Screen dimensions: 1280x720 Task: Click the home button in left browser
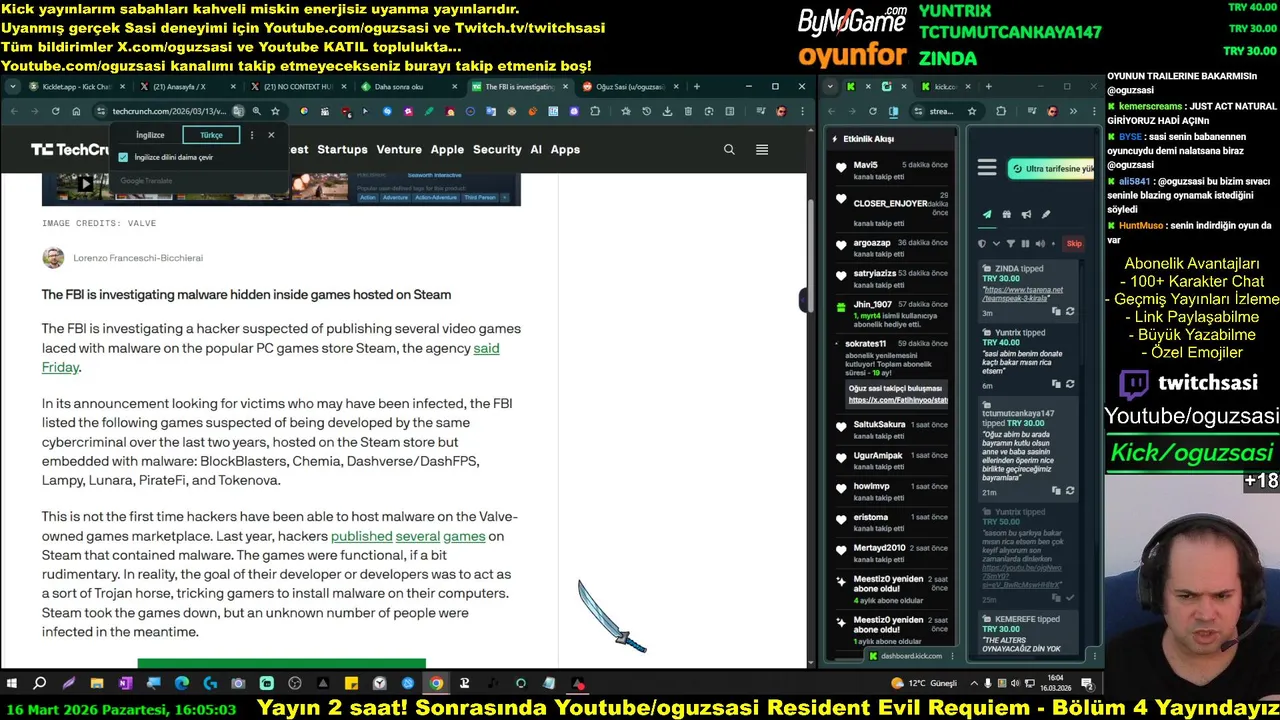[x=76, y=111]
